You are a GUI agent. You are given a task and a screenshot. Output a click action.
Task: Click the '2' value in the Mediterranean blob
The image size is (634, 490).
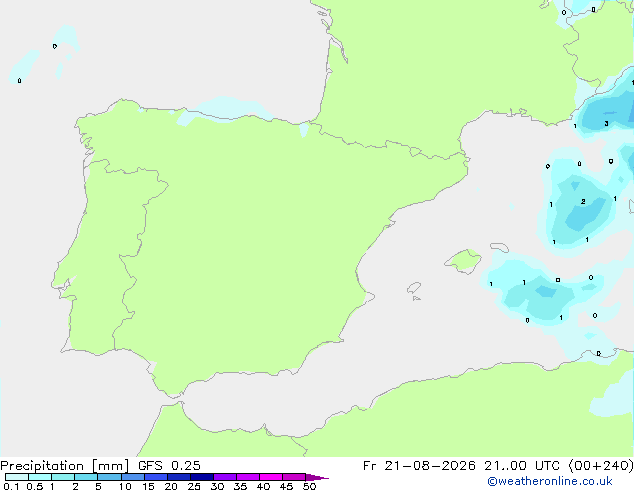(x=583, y=201)
